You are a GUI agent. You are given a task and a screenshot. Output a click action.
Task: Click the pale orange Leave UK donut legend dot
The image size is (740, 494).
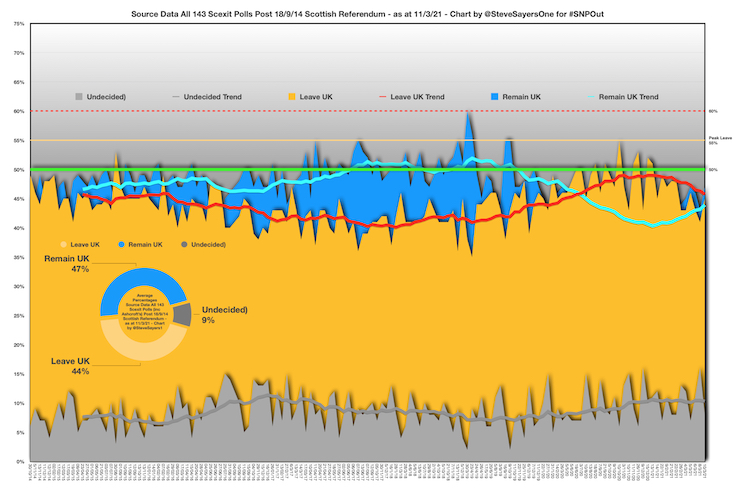(x=65, y=244)
